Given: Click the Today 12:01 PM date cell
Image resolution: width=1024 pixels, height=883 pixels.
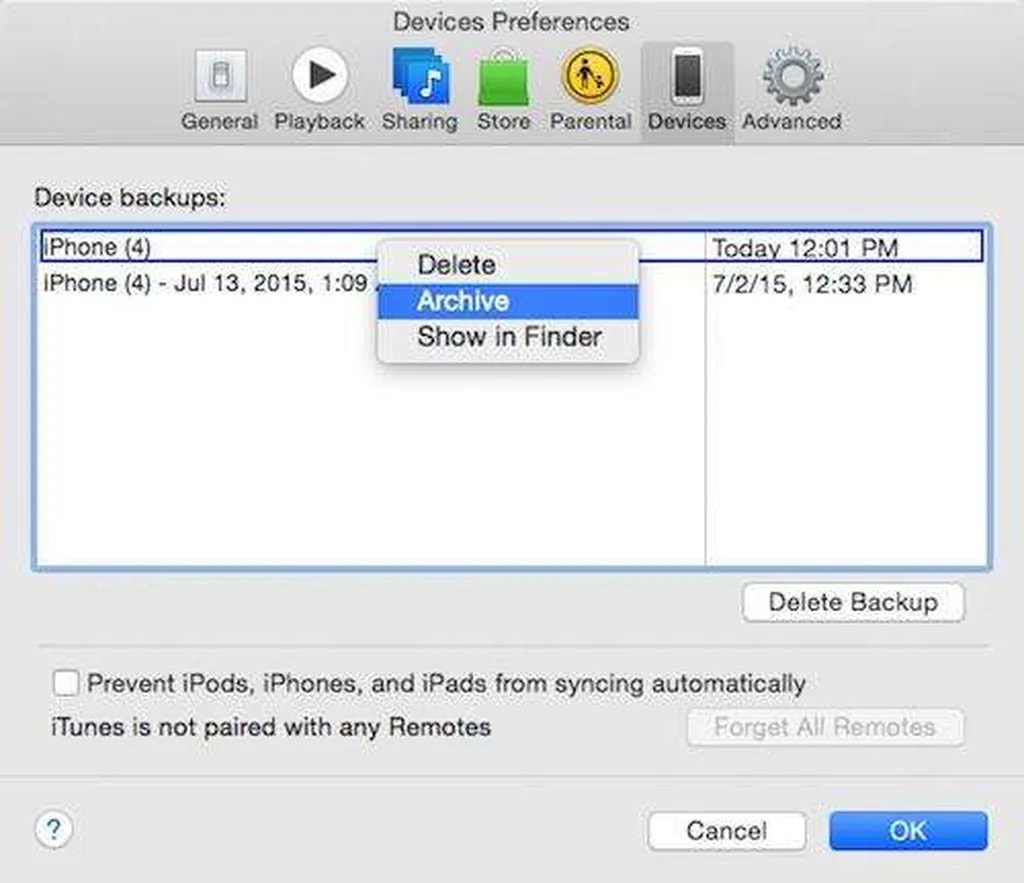Looking at the screenshot, I should 805,248.
